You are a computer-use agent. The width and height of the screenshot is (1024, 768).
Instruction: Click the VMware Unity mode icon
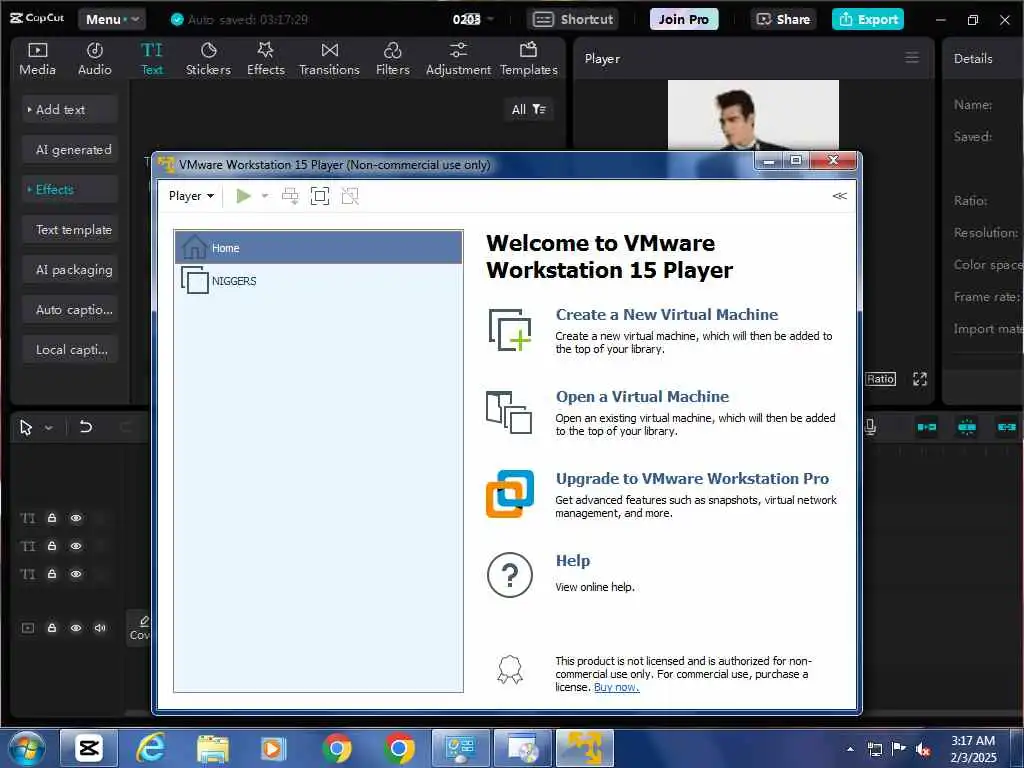point(350,196)
